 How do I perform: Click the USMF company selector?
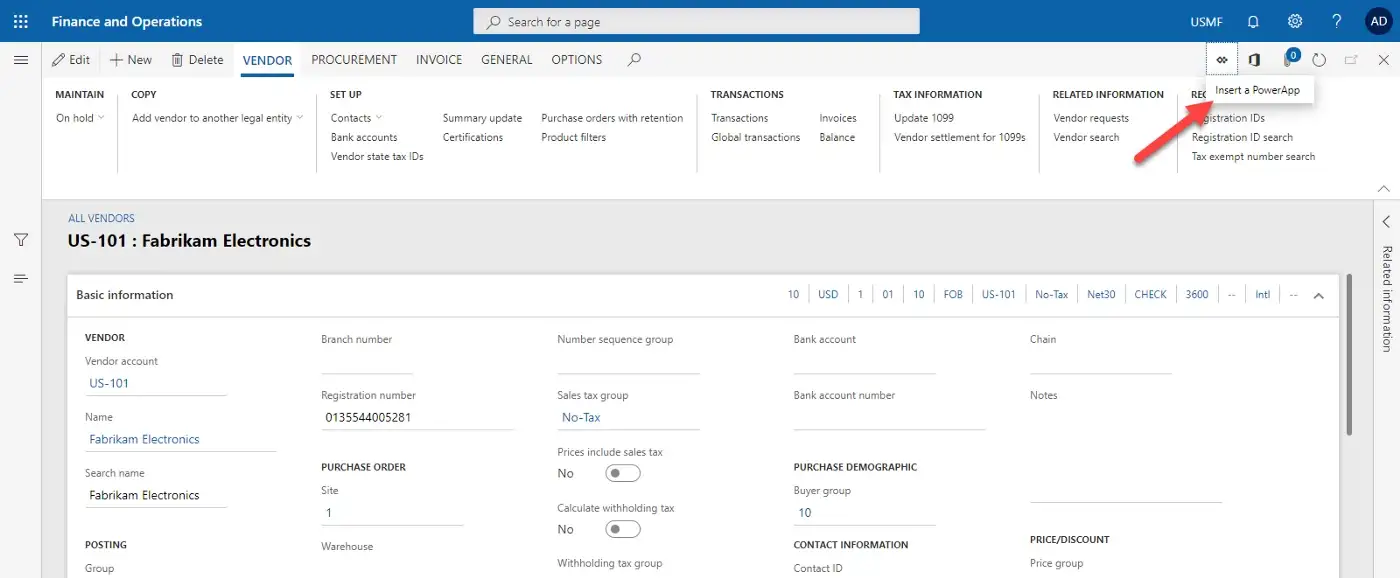[1206, 21]
